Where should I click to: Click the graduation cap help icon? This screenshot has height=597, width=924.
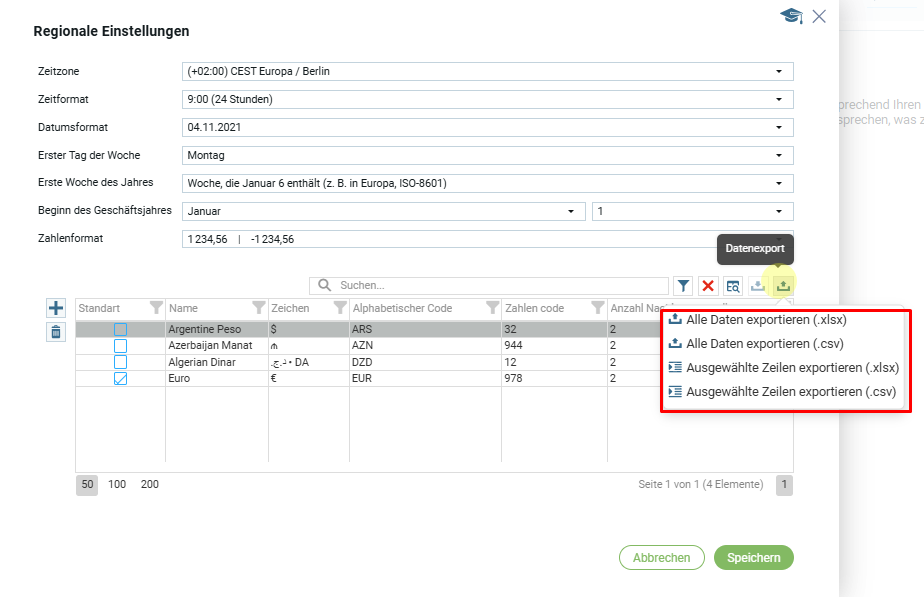tap(792, 16)
